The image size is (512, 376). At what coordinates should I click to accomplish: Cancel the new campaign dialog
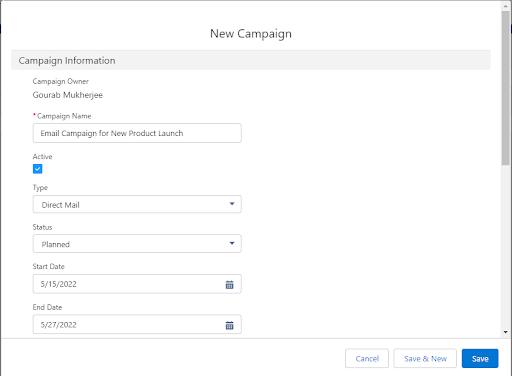click(367, 359)
